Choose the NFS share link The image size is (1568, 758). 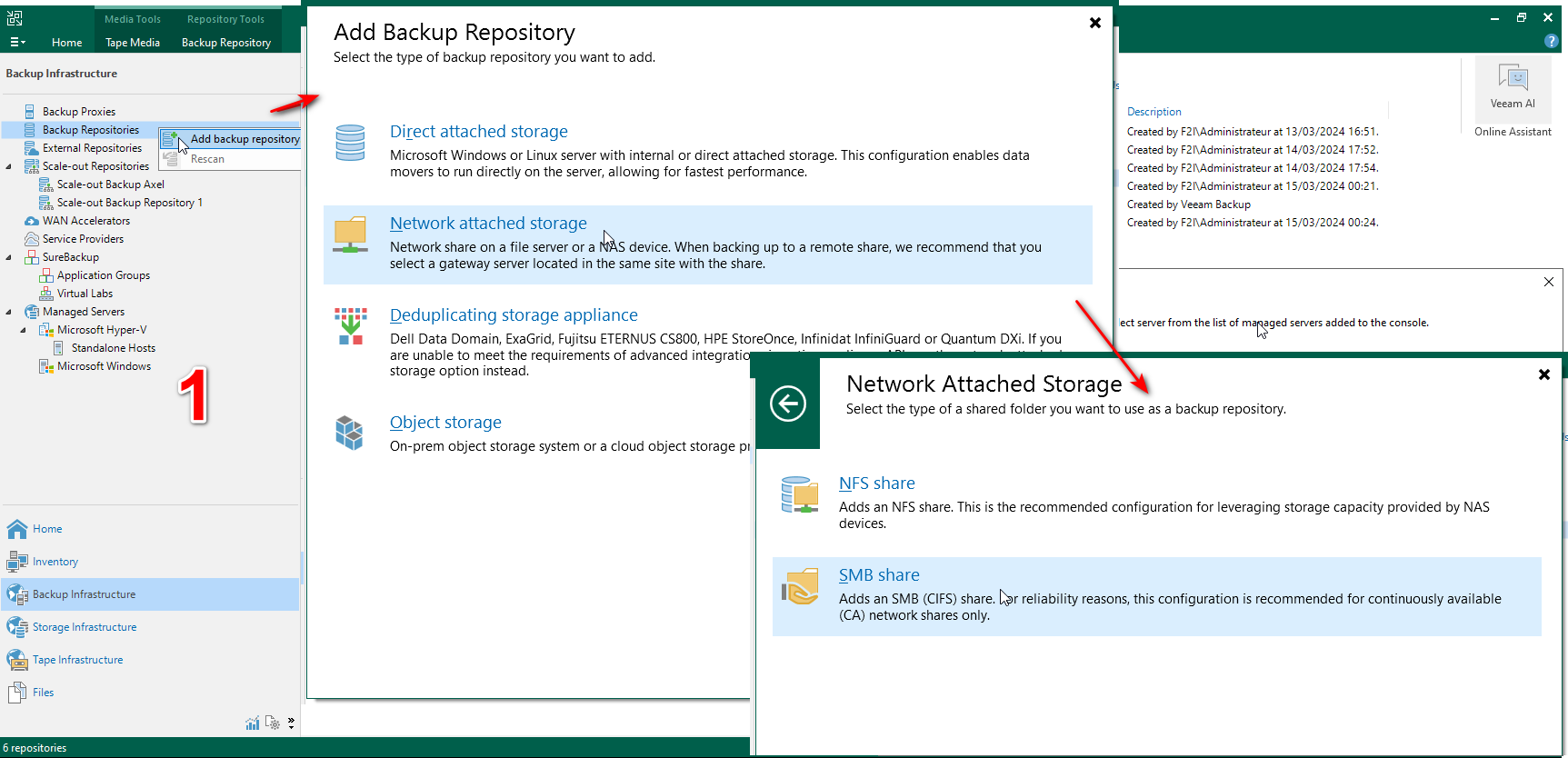(x=877, y=484)
